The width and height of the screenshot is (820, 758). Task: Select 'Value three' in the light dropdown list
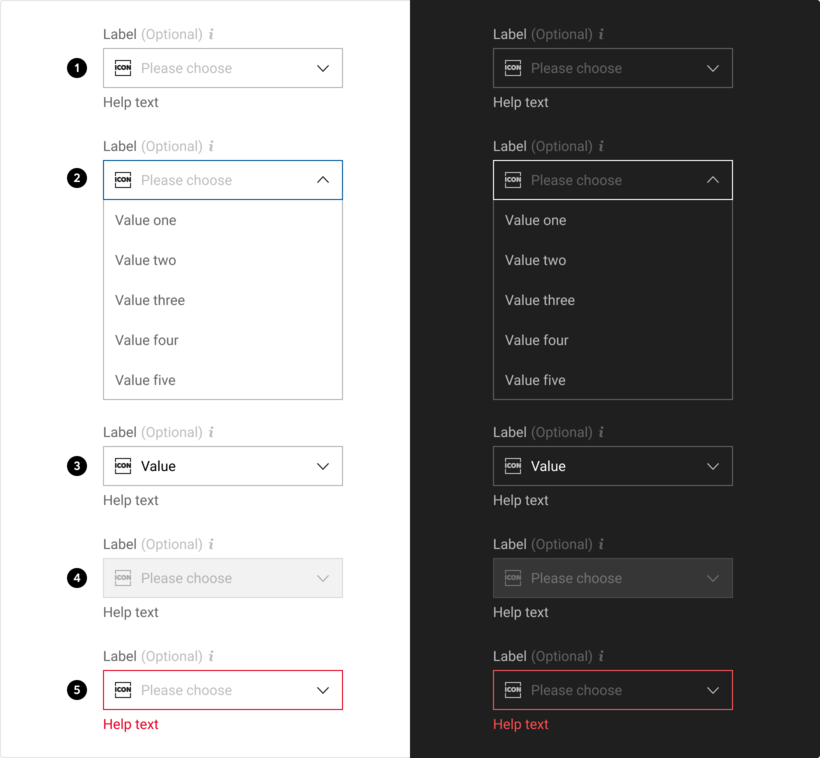point(150,300)
